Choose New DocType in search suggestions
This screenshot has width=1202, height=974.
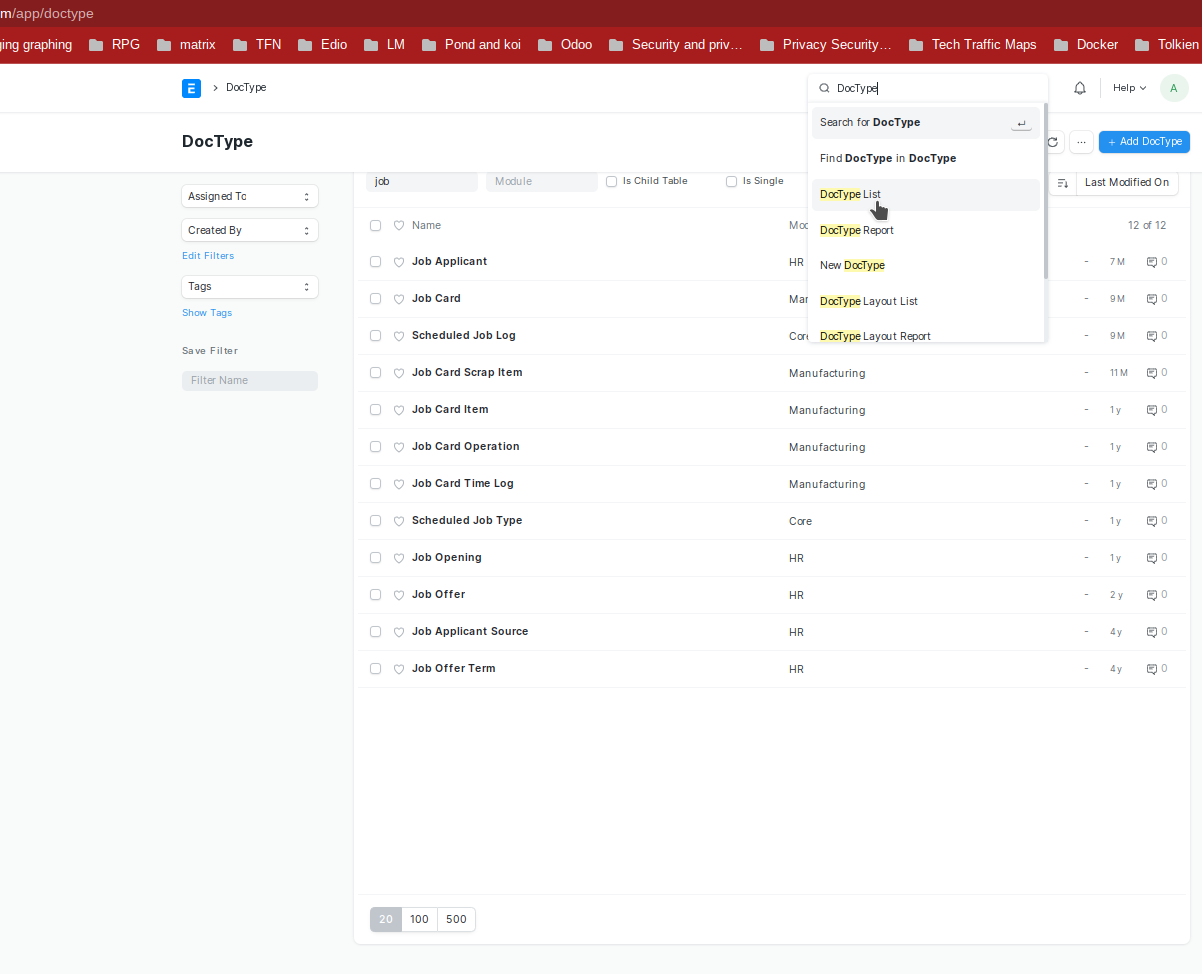[852, 265]
